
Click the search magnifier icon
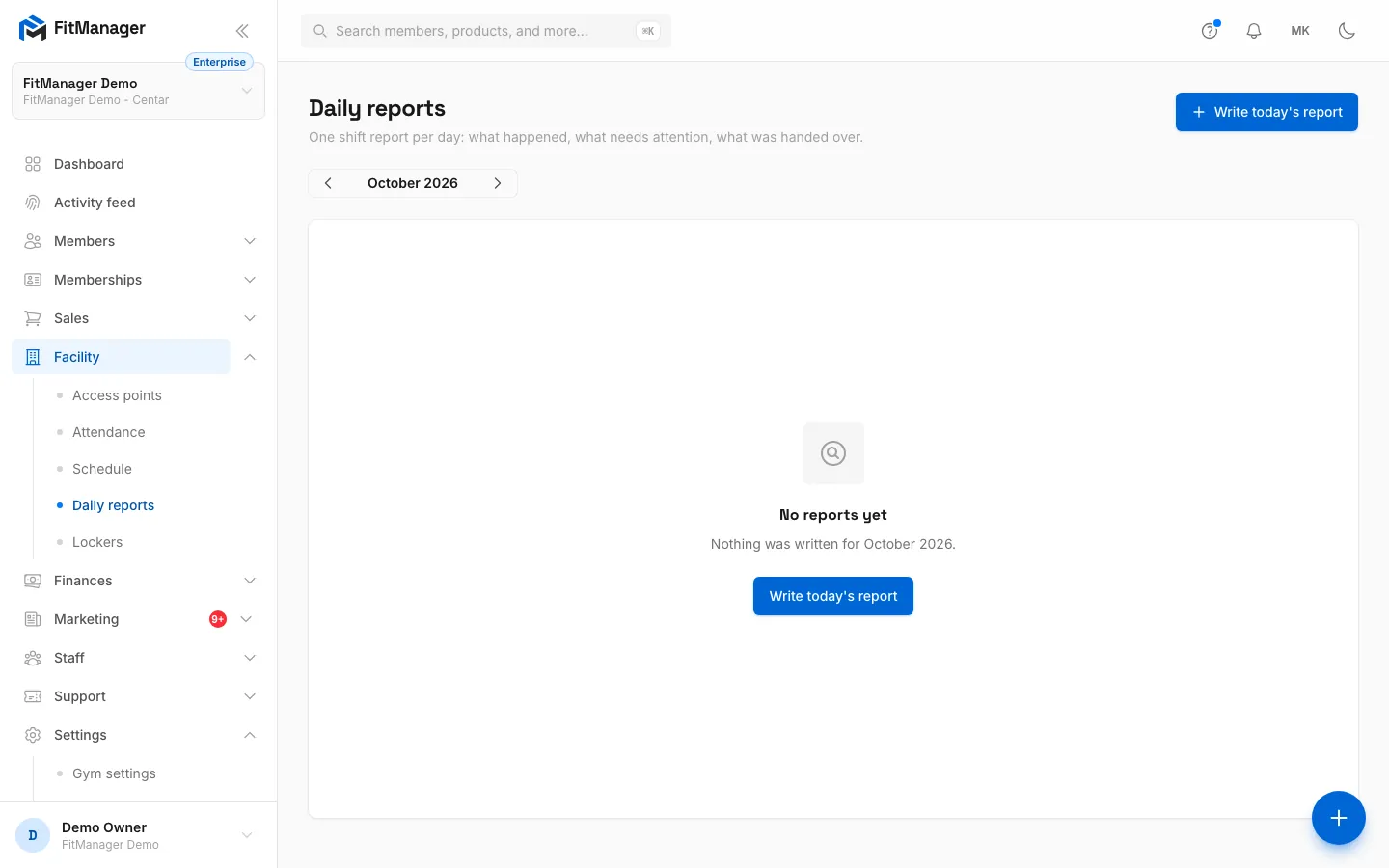[x=320, y=31]
